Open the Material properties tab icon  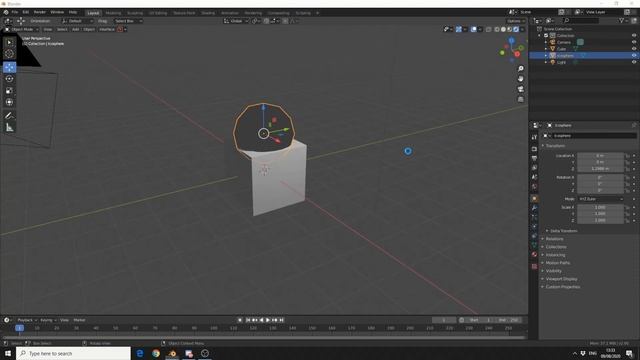tap(534, 254)
